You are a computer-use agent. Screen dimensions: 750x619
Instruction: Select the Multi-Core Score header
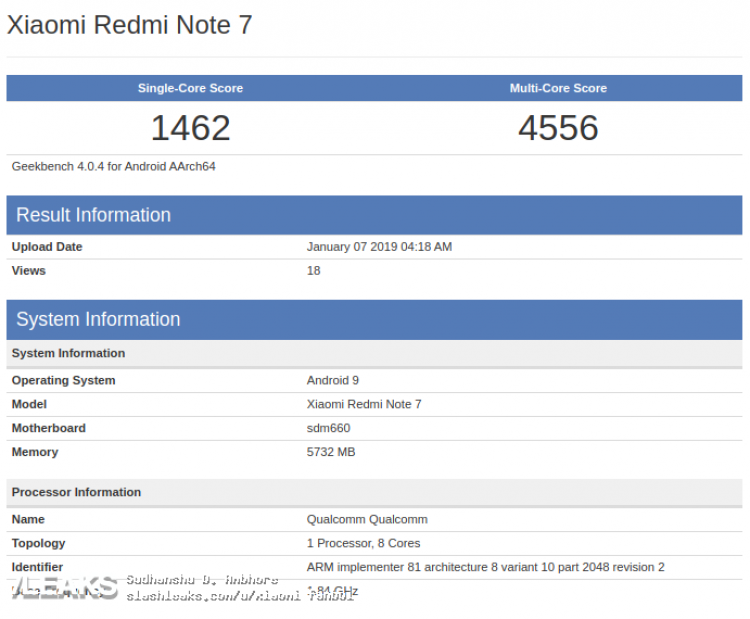pyautogui.click(x=558, y=88)
